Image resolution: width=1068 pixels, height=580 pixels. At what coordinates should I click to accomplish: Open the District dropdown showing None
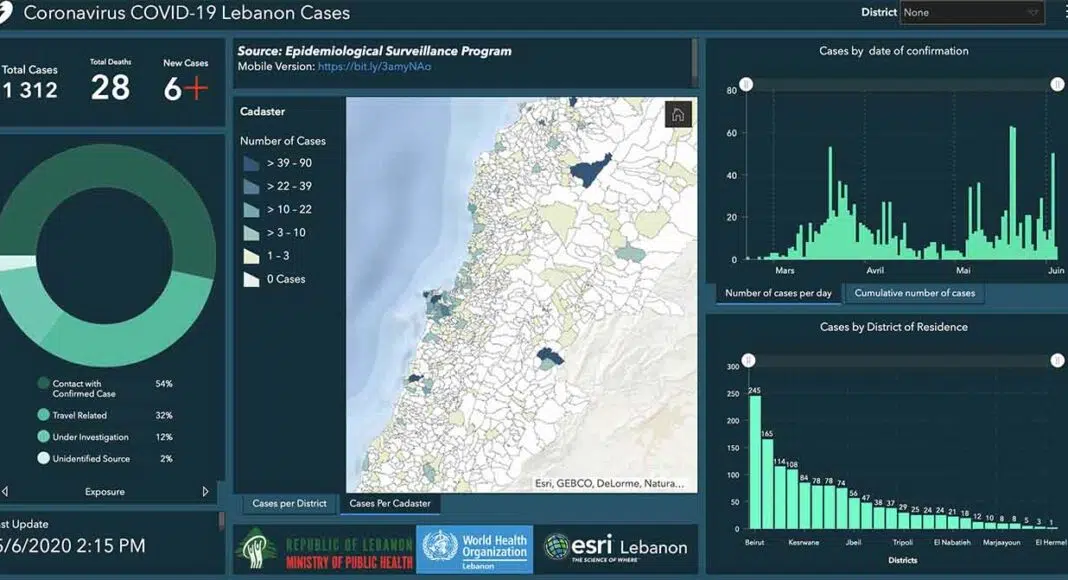click(x=972, y=13)
